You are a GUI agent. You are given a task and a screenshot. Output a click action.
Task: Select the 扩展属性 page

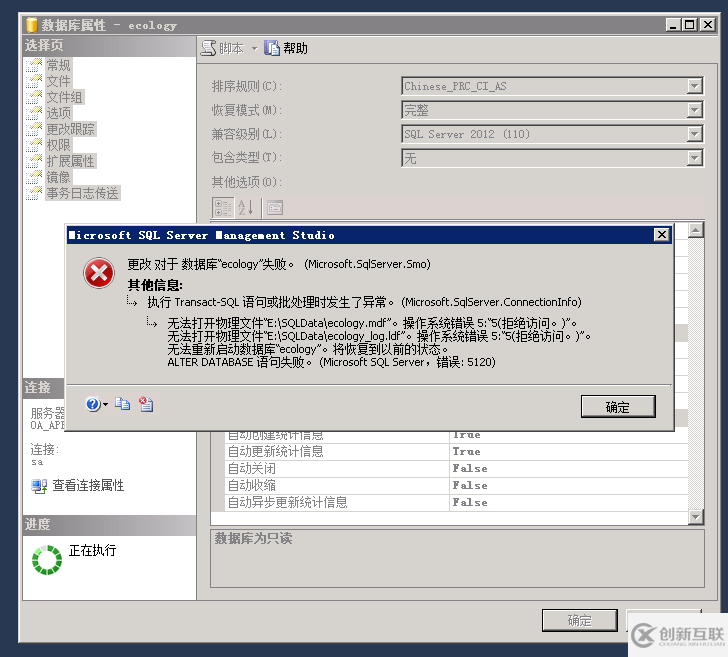tap(71, 161)
